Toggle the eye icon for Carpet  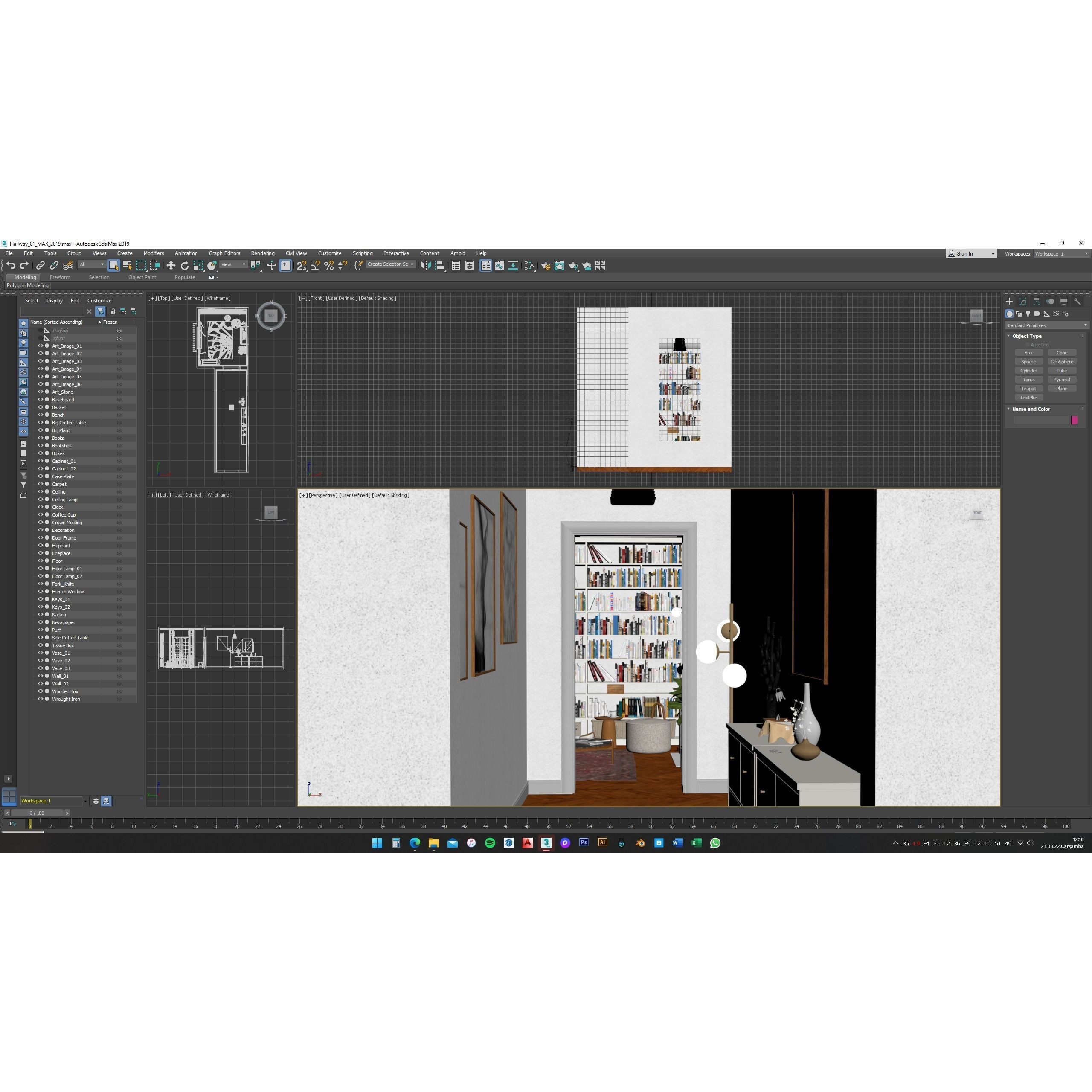click(x=41, y=484)
